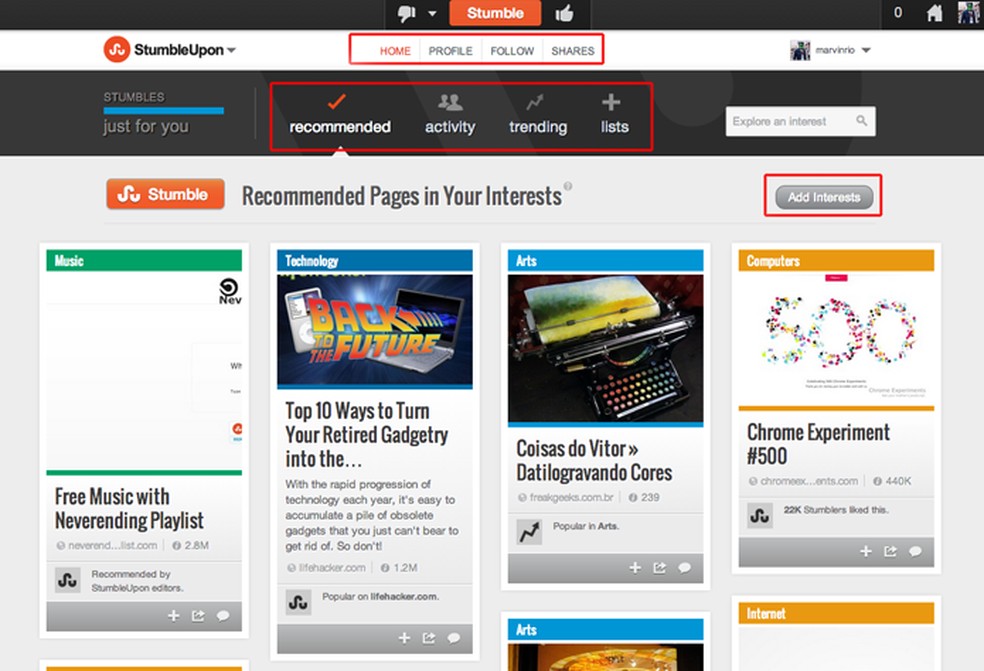Screen dimensions: 984x671
Task: Click the 2.8M views count
Action: [191, 545]
